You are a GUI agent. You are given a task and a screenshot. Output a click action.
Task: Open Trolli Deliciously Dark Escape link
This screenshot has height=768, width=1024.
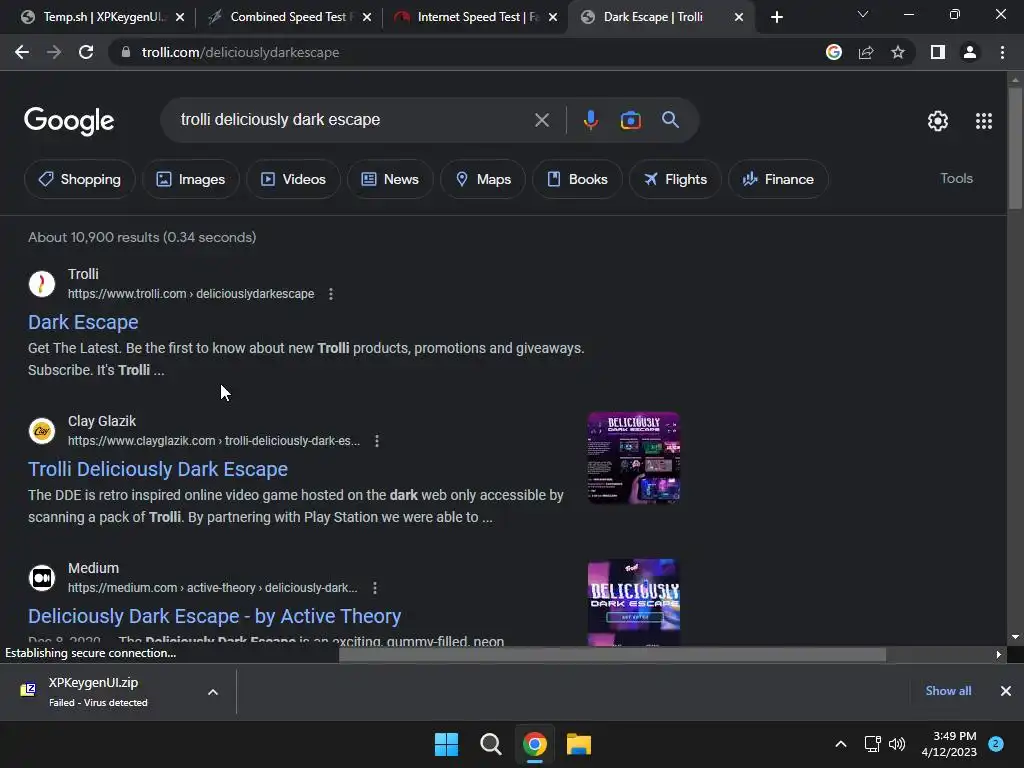point(158,469)
